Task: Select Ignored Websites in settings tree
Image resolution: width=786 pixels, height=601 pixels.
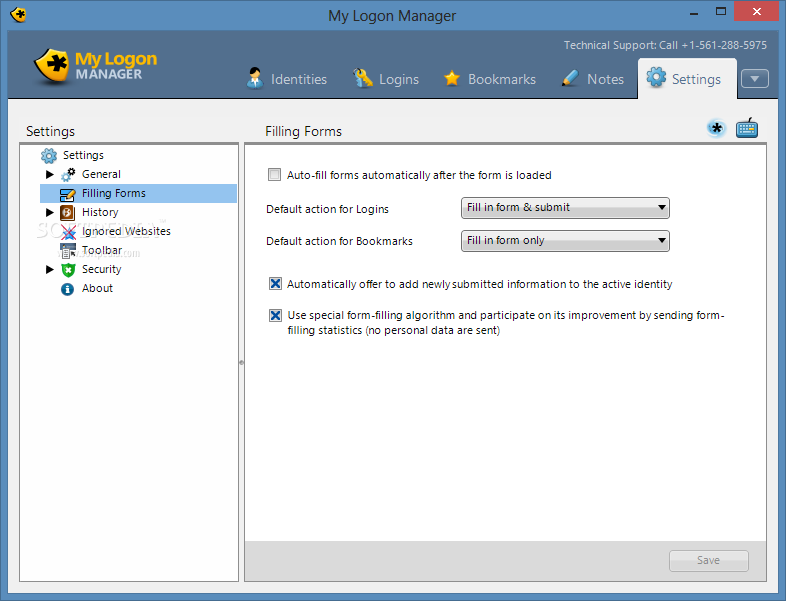Action: [126, 232]
